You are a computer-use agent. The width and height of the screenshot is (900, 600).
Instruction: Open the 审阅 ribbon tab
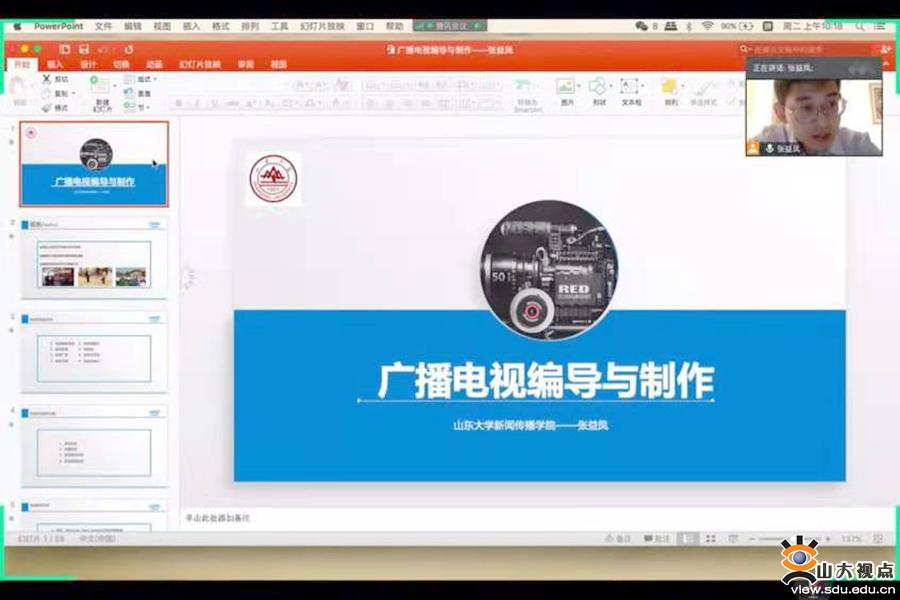(246, 64)
